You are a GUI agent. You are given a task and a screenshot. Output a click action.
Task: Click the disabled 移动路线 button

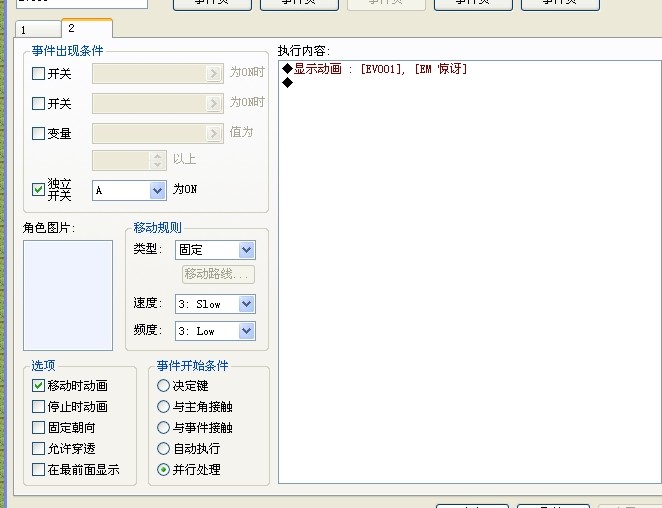point(218,274)
